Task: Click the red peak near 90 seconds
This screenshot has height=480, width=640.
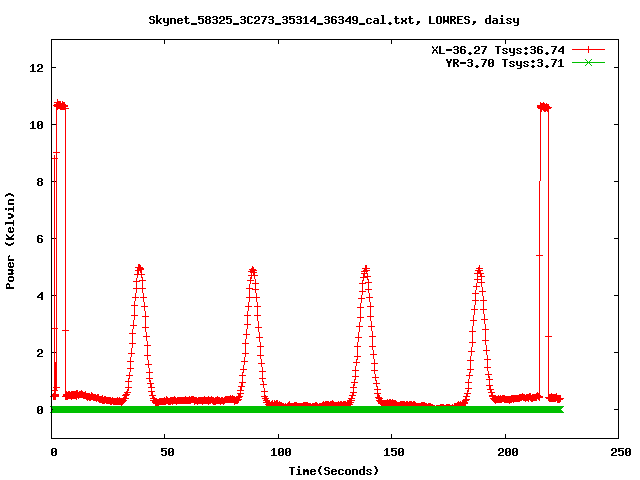Action: tap(253, 270)
